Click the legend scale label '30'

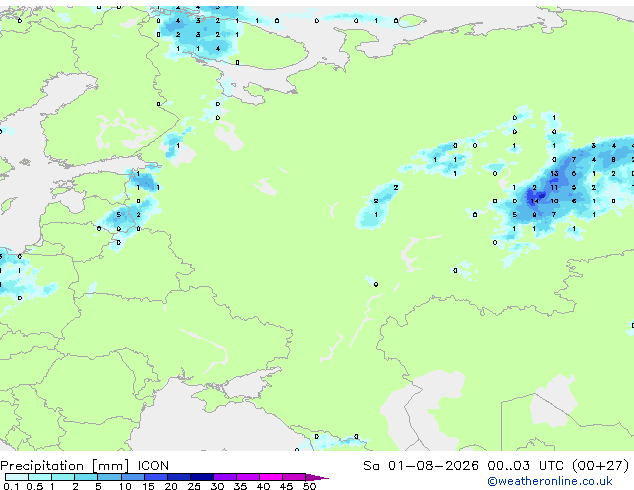pyautogui.click(x=217, y=486)
